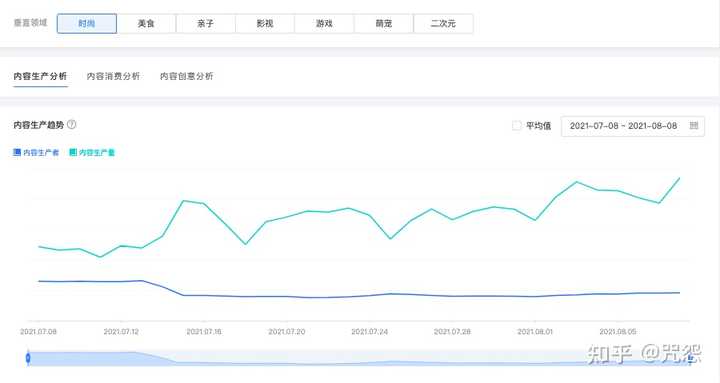Click the help icon beside 内容生产趋势

72,124
